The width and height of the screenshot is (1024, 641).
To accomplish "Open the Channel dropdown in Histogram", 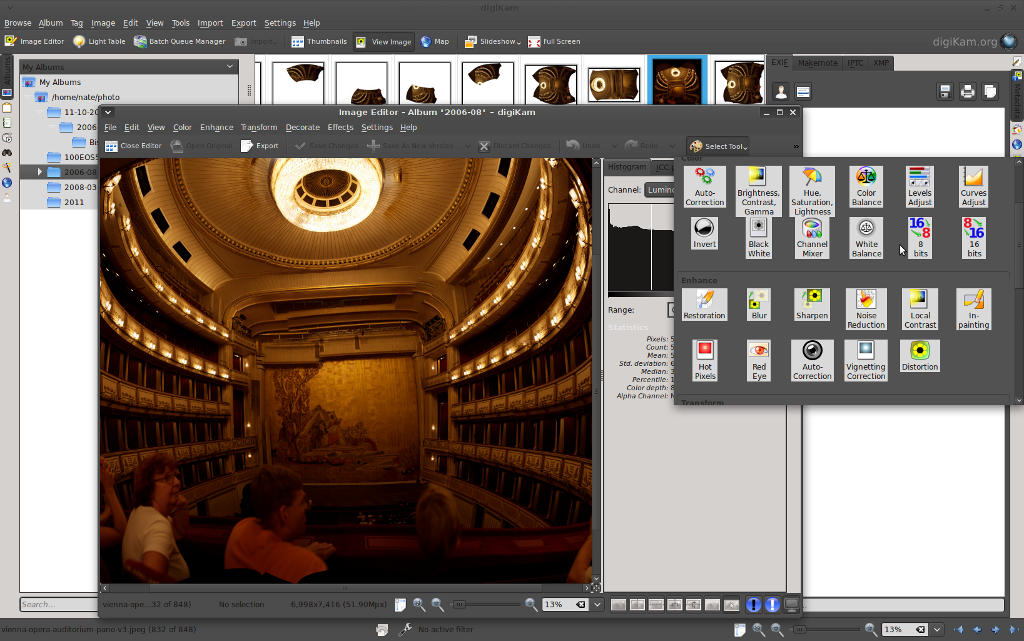I will pyautogui.click(x=658, y=190).
